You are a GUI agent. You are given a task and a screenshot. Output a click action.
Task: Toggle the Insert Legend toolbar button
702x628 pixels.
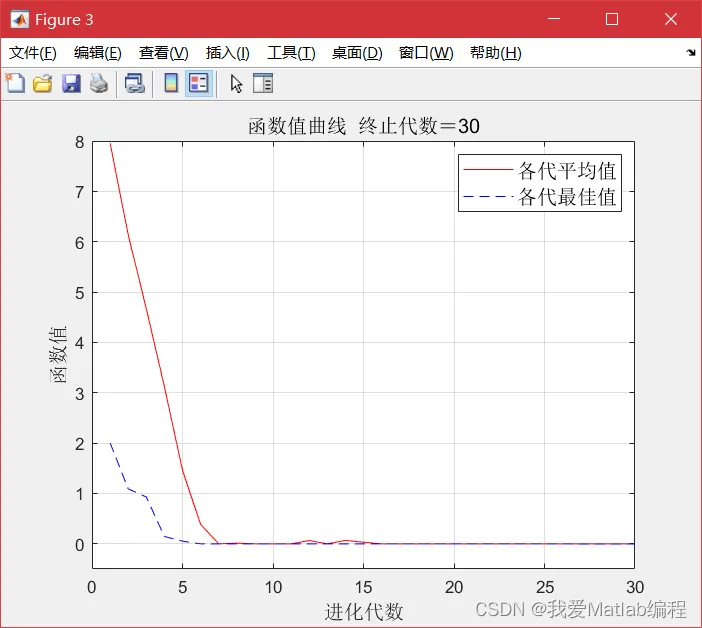coord(199,83)
